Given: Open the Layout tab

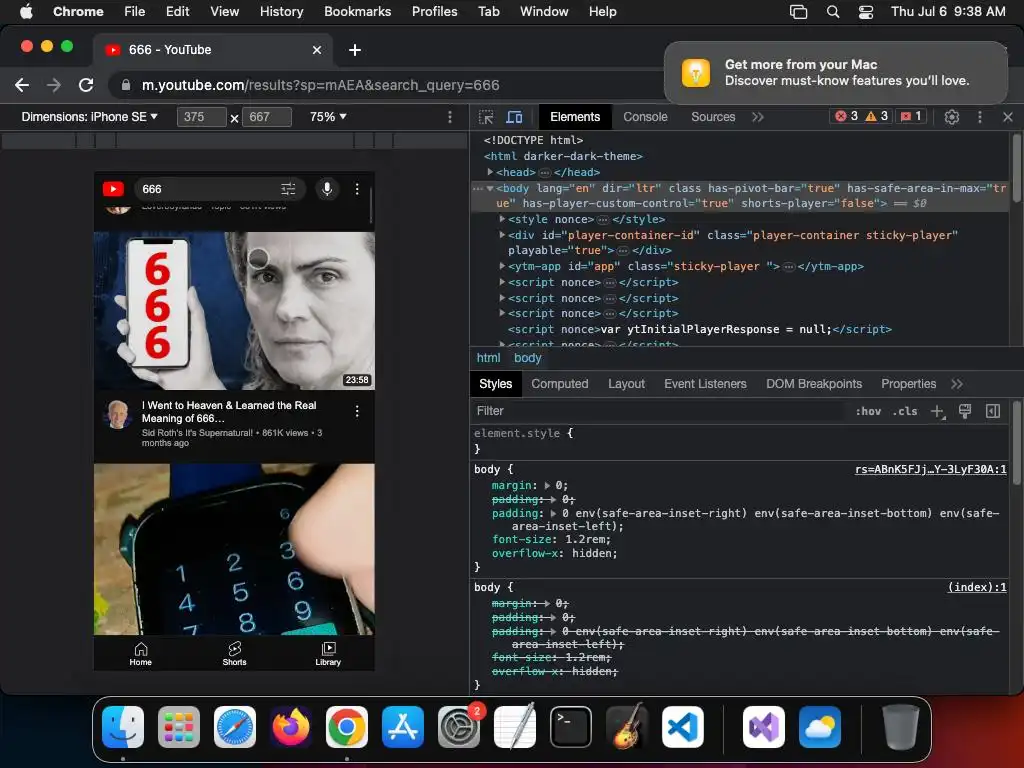Looking at the screenshot, I should (x=626, y=384).
